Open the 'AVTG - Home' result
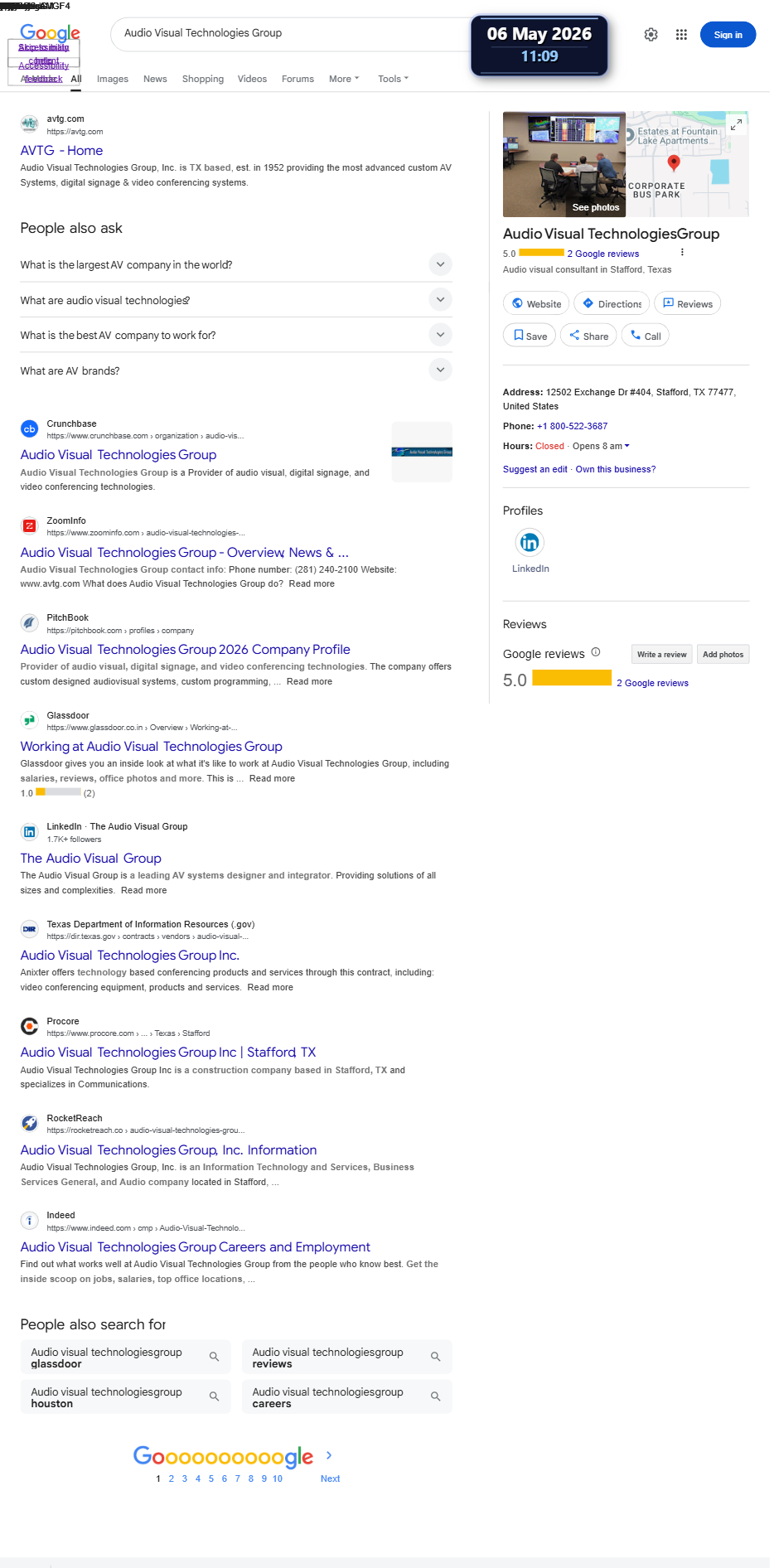Viewport: 779px width, 1568px height. [61, 150]
